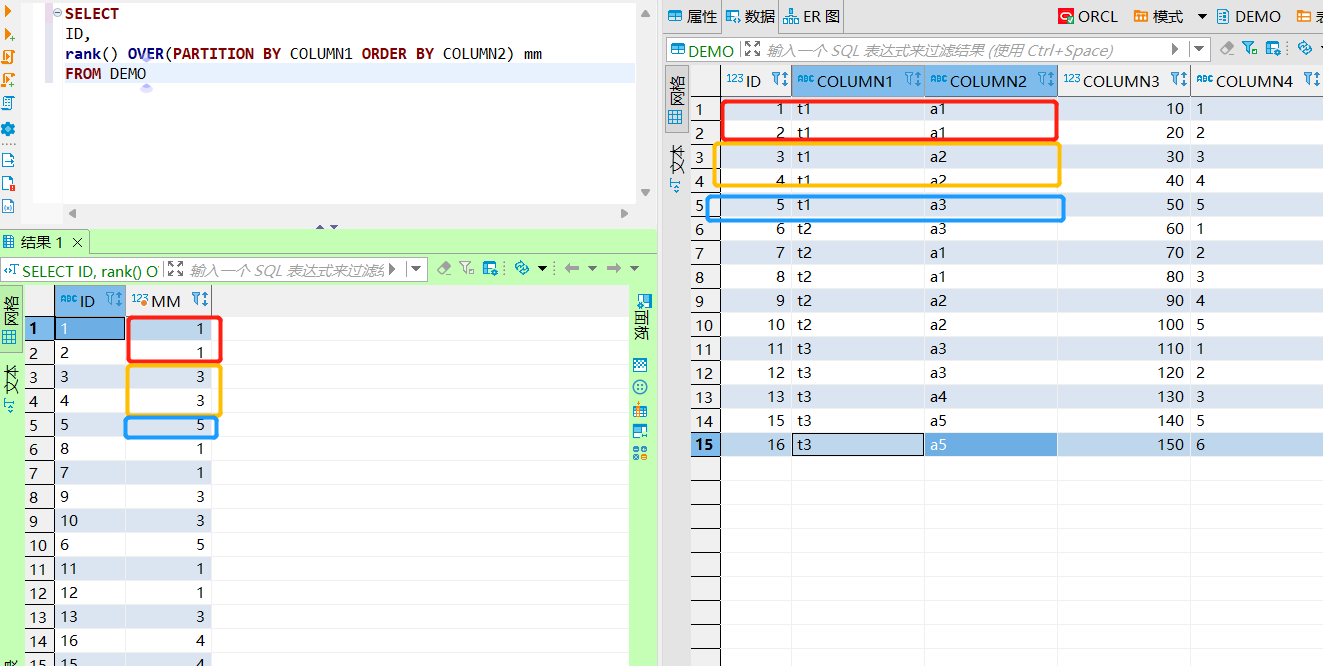Open the filter expression history dropdown
Screen dimensions: 1323x666
[416, 268]
